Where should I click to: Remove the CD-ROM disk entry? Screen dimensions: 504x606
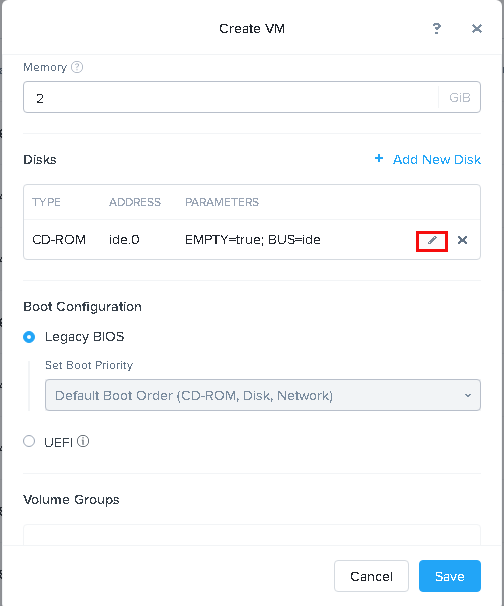pyautogui.click(x=462, y=240)
